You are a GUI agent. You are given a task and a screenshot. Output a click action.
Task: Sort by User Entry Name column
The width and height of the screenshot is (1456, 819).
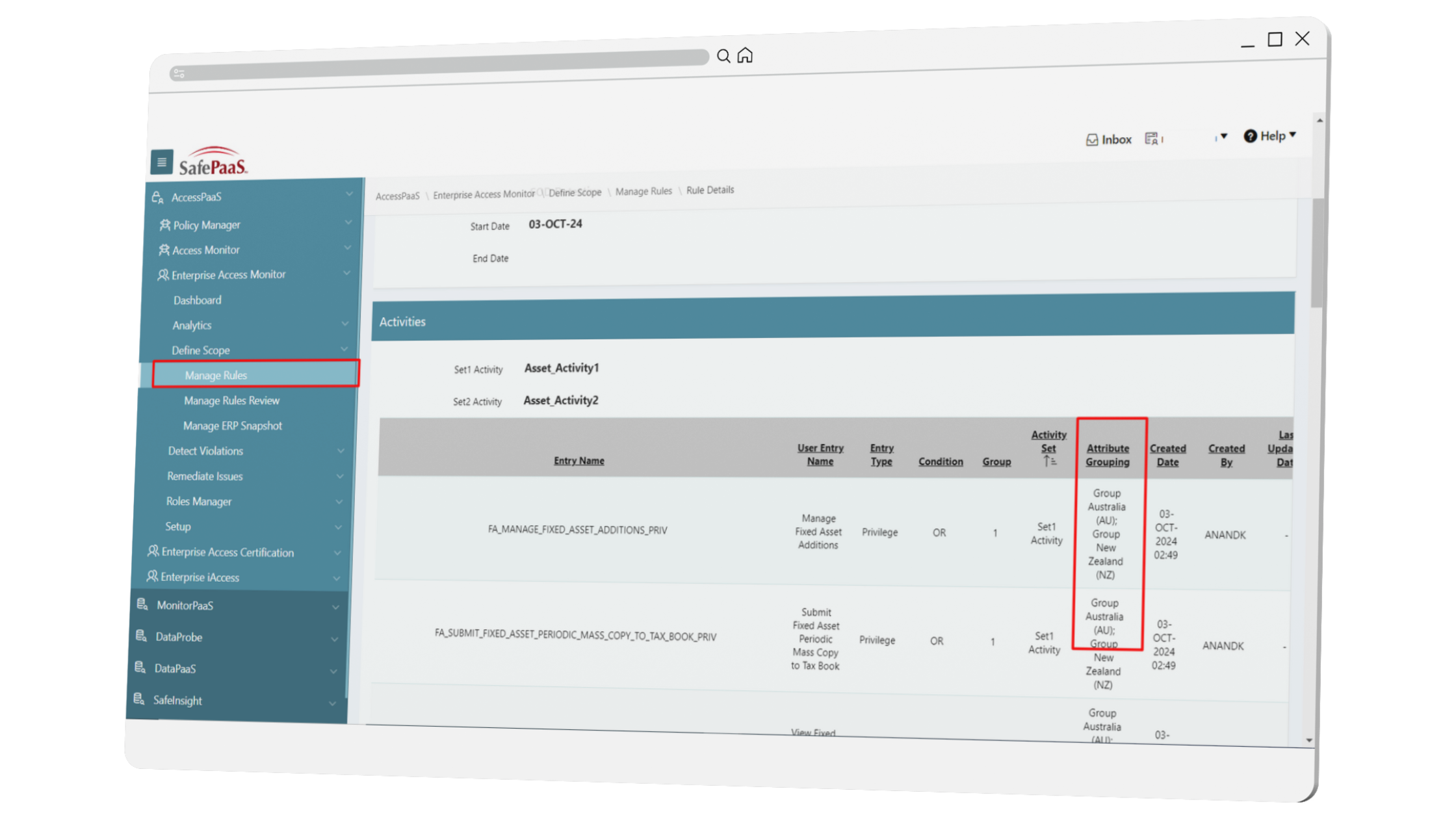pos(820,454)
